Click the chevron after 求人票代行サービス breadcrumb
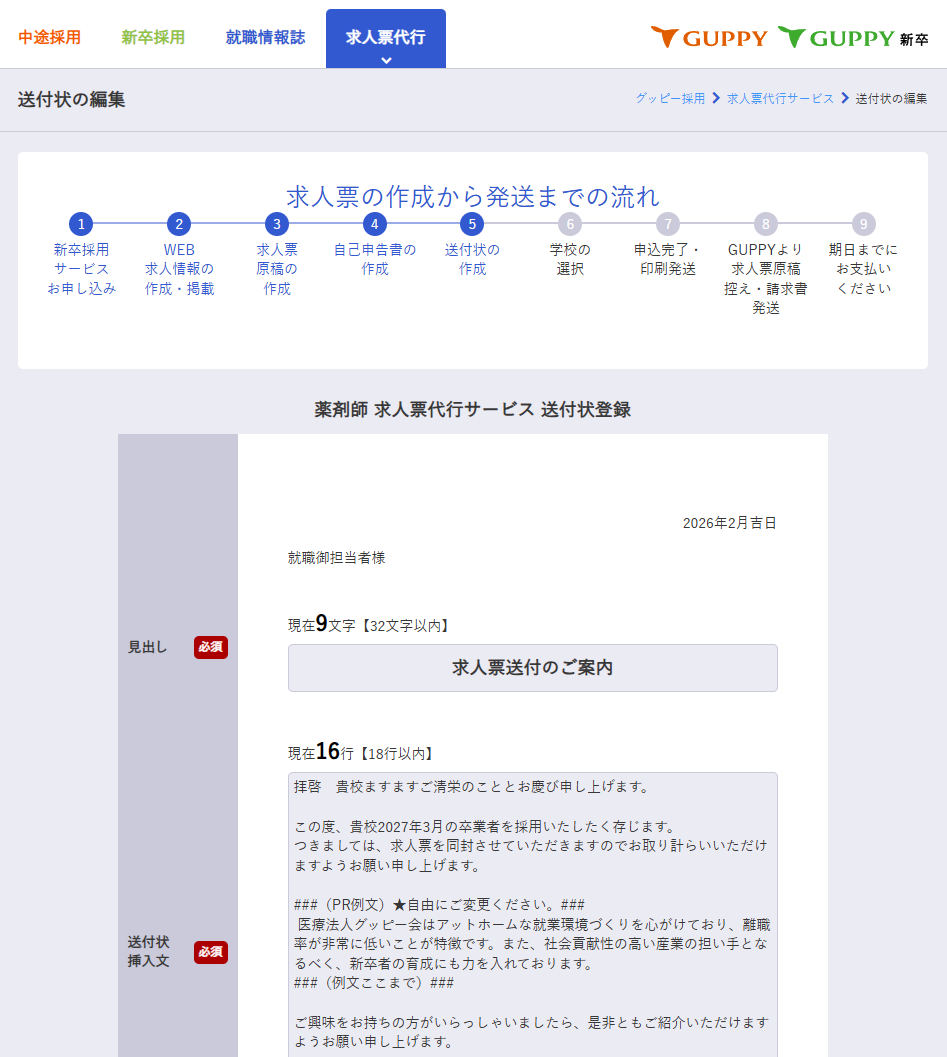 [x=845, y=98]
